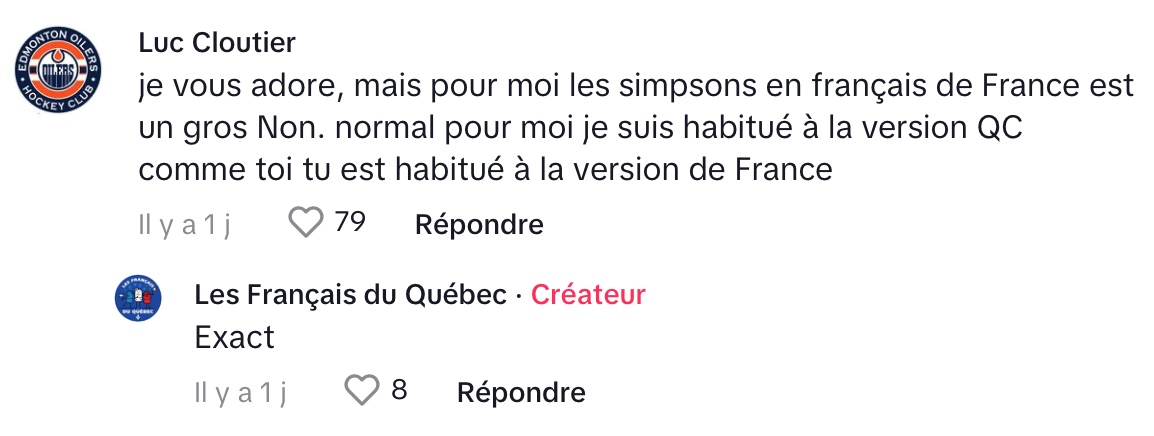
Task: Open the Luc Cloutier profile name
Action: point(217,43)
